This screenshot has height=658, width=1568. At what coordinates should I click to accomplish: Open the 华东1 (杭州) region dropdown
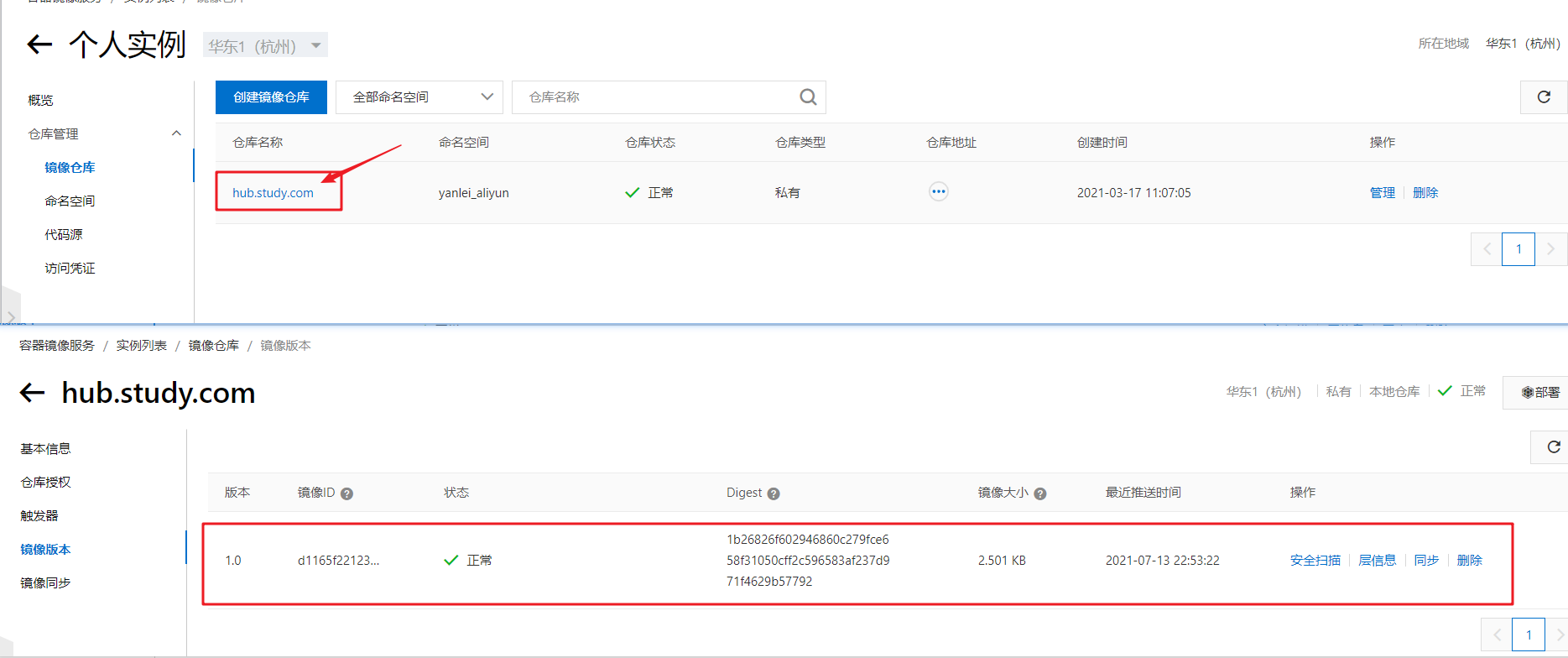click(265, 45)
